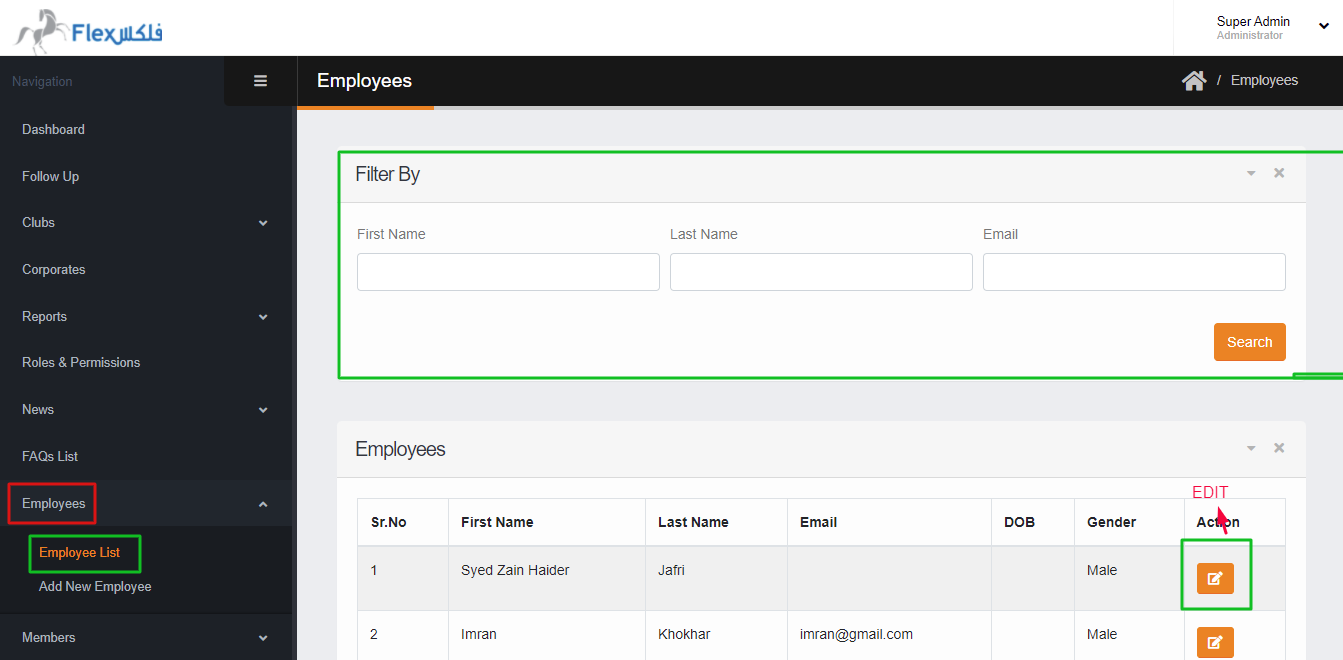This screenshot has width=1343, height=660.
Task: Select Employee List in the sidebar
Action: click(84, 553)
